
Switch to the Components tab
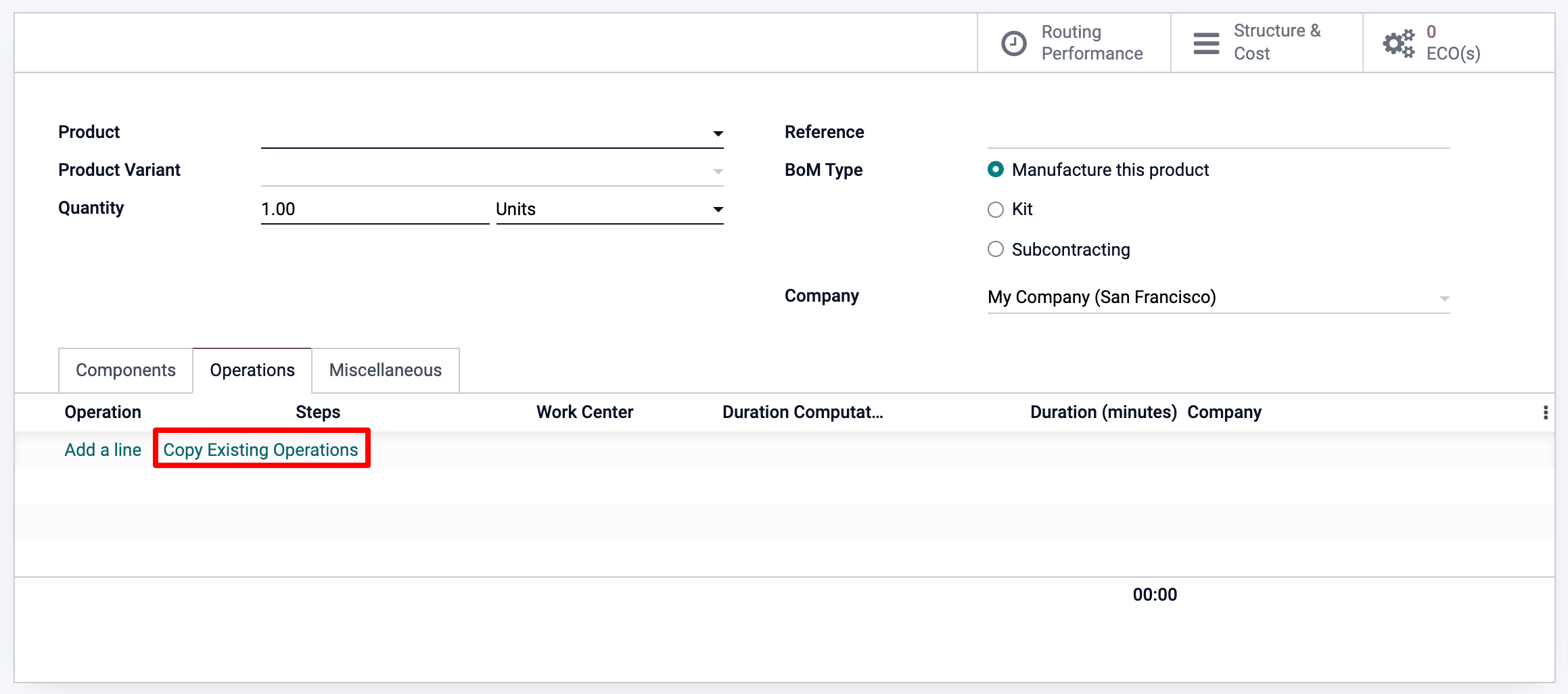click(126, 370)
